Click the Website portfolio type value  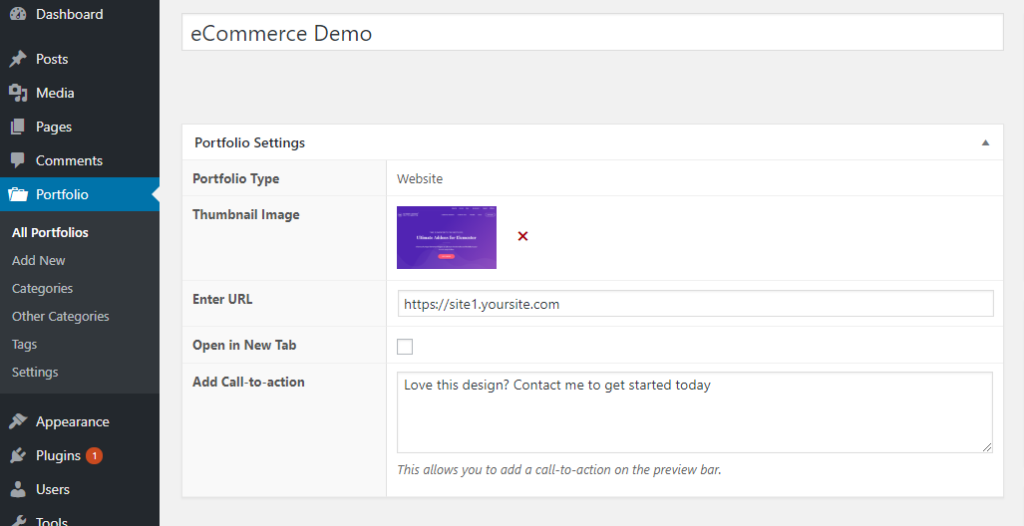(420, 178)
